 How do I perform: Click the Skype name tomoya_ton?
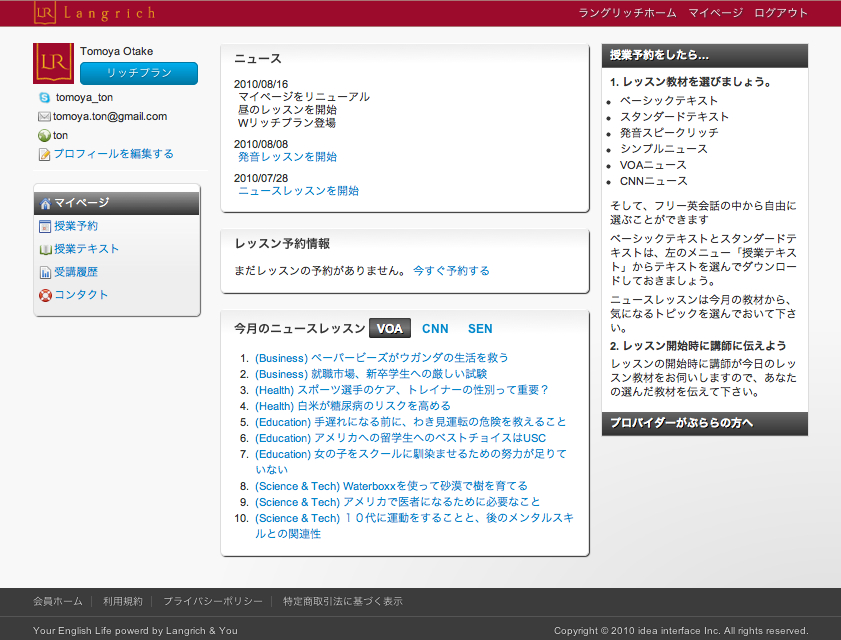pyautogui.click(x=84, y=98)
